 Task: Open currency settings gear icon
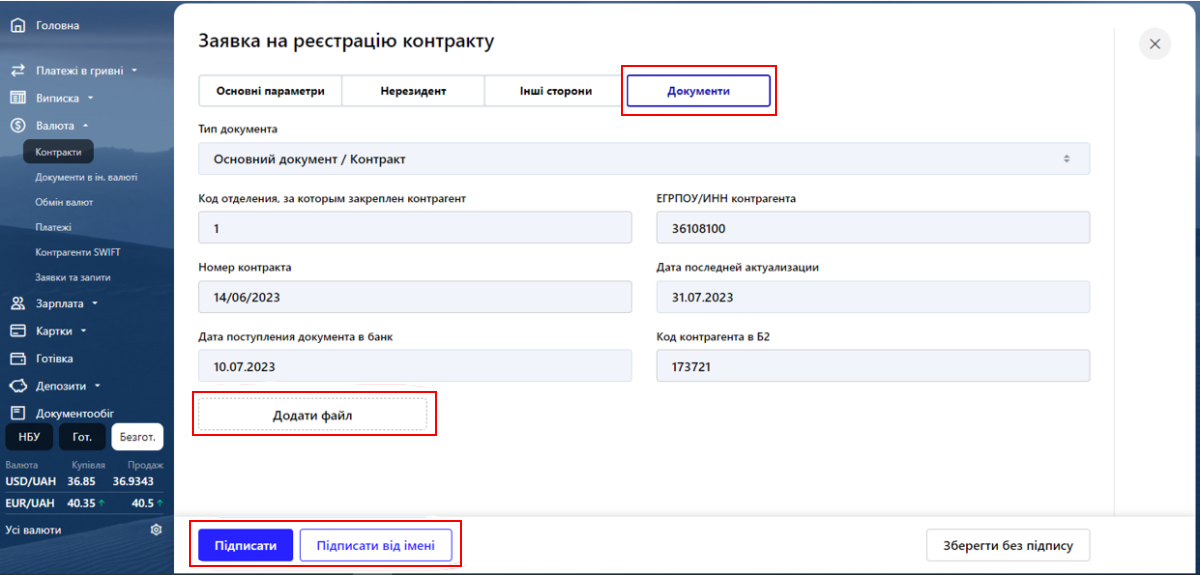point(156,530)
